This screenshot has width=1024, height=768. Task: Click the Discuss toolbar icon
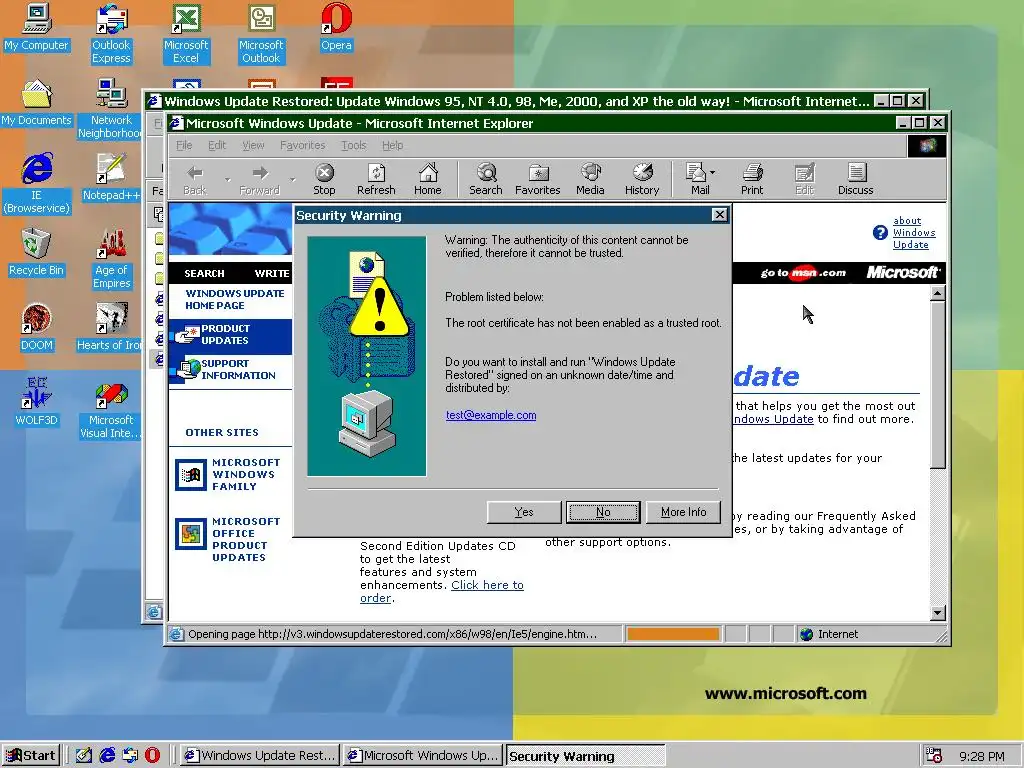pos(856,179)
